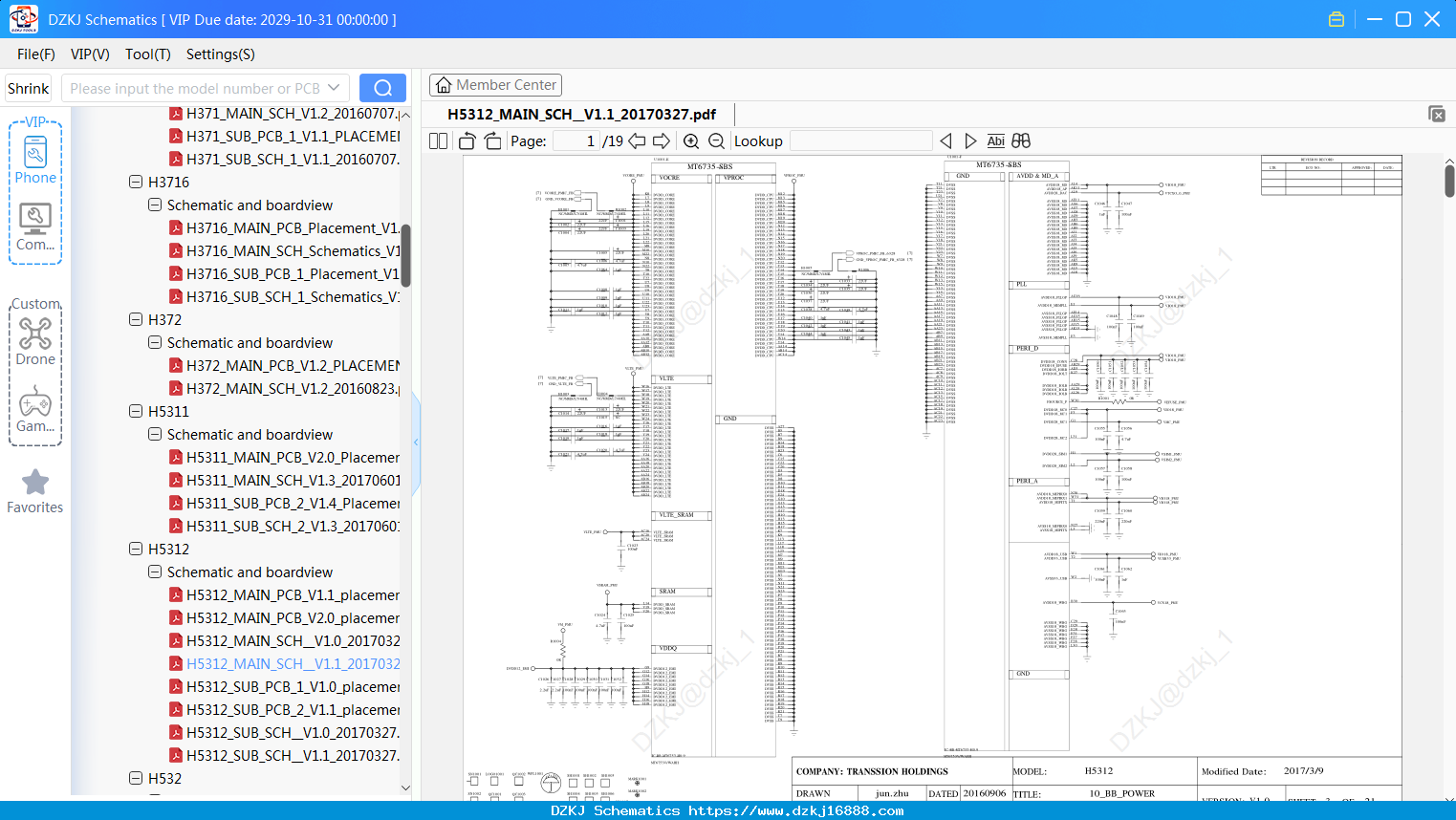1456x820 pixels.
Task: Open H372_MAIN_SCH_V1.2_20160823 file
Action: (285, 388)
